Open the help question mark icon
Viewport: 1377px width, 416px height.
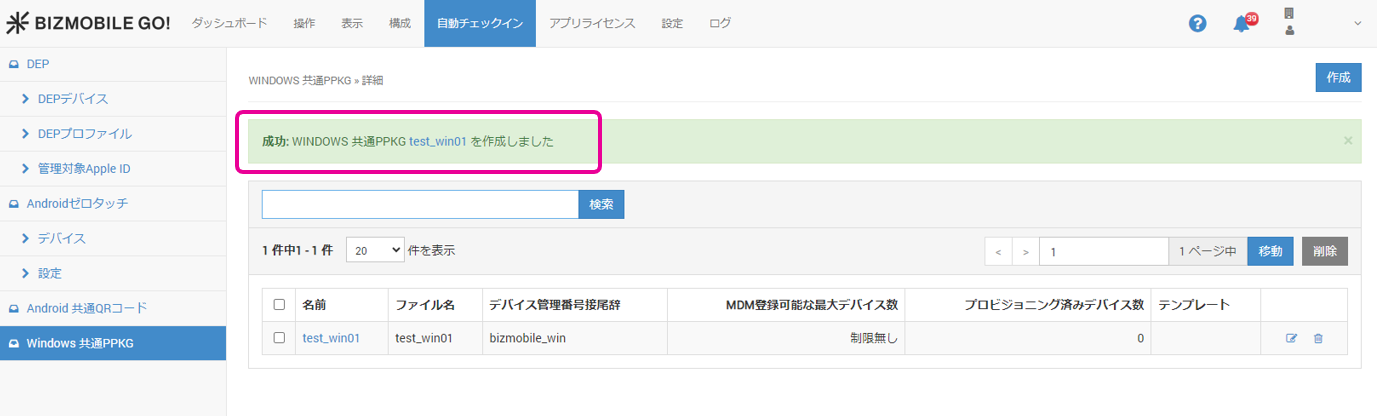click(1197, 23)
